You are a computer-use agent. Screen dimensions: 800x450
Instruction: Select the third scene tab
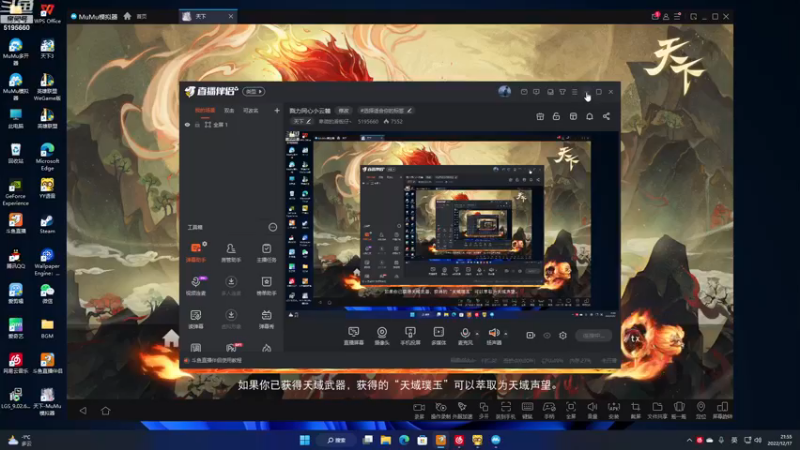click(251, 111)
